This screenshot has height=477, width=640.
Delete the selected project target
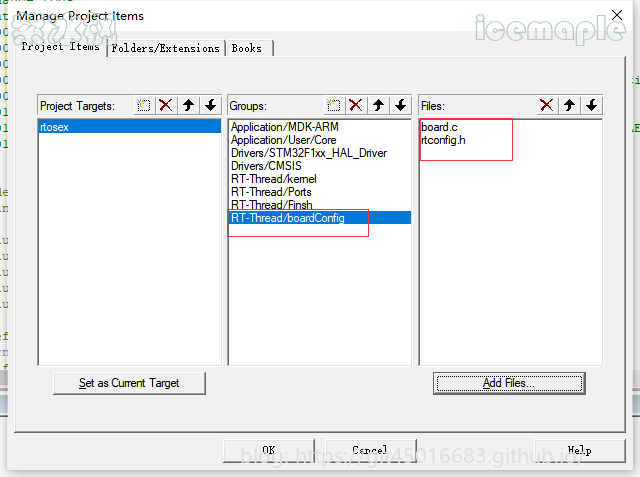[166, 106]
